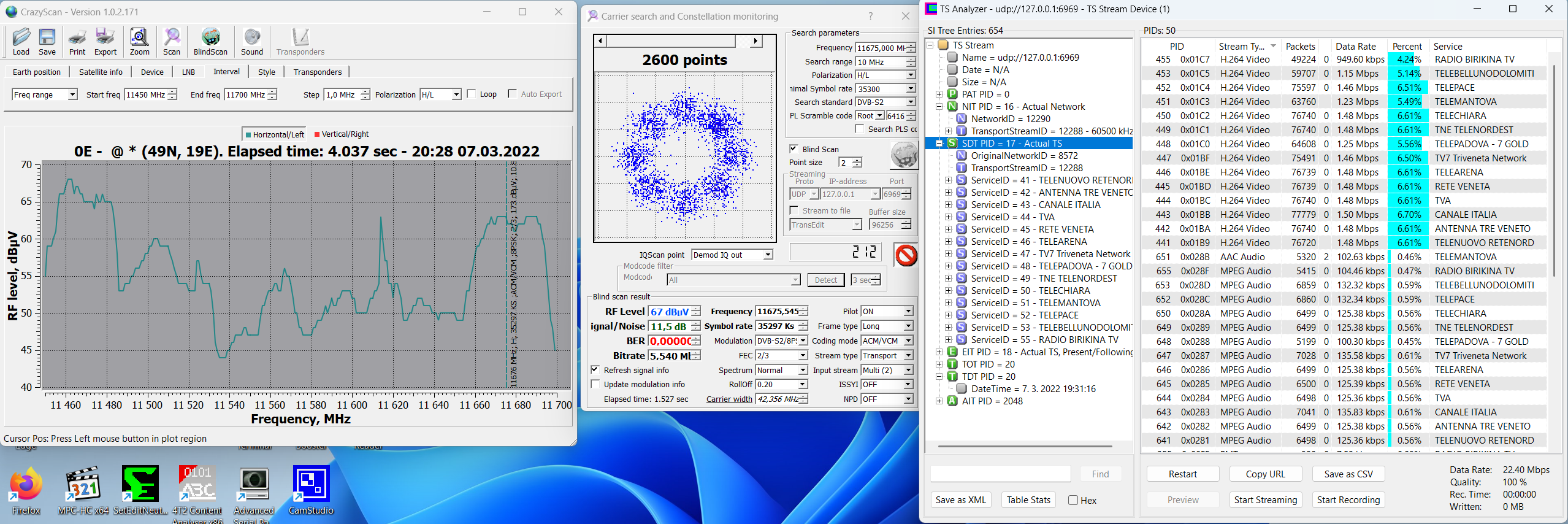Screen dimensions: 1568x524
Task: Click the EIT PID = 18 node icon
Action: tap(952, 352)
